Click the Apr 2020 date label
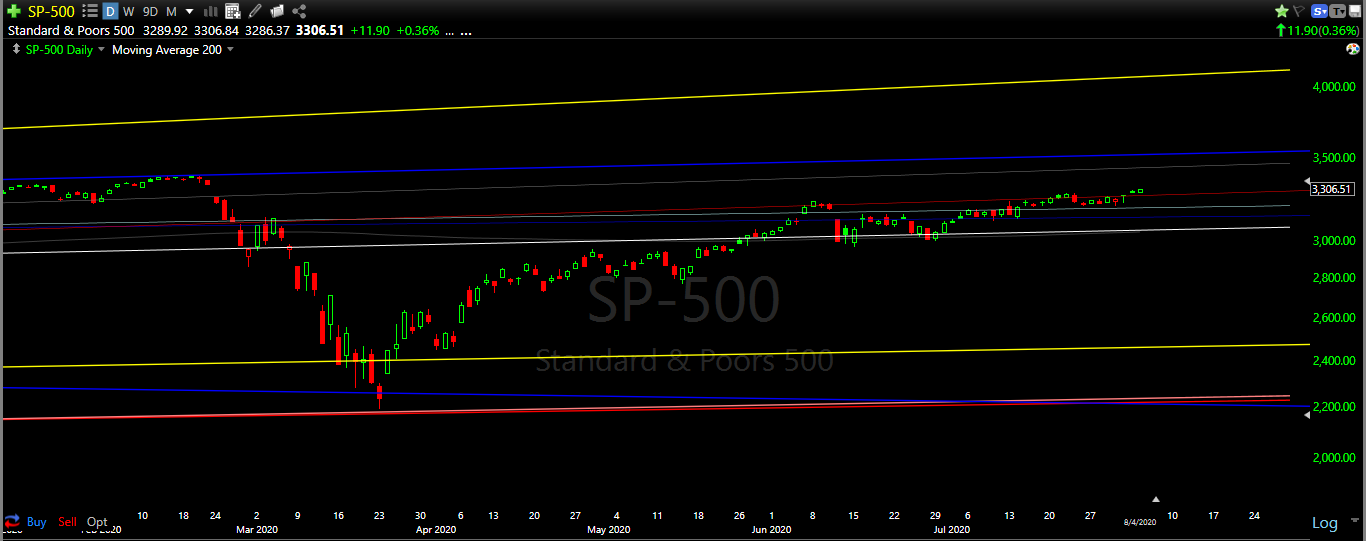This screenshot has width=1366, height=541. (436, 530)
